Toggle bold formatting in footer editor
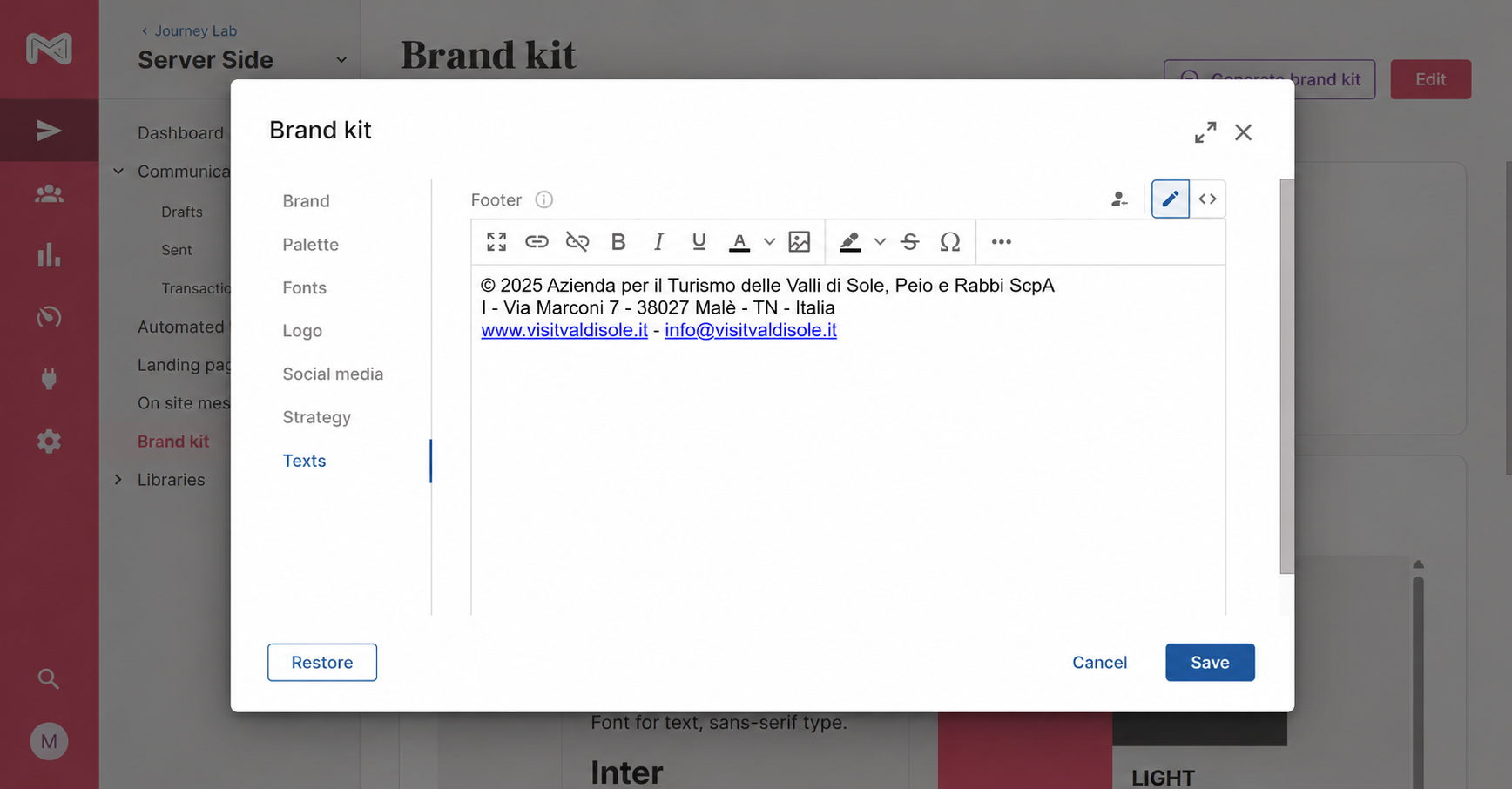 pos(618,242)
